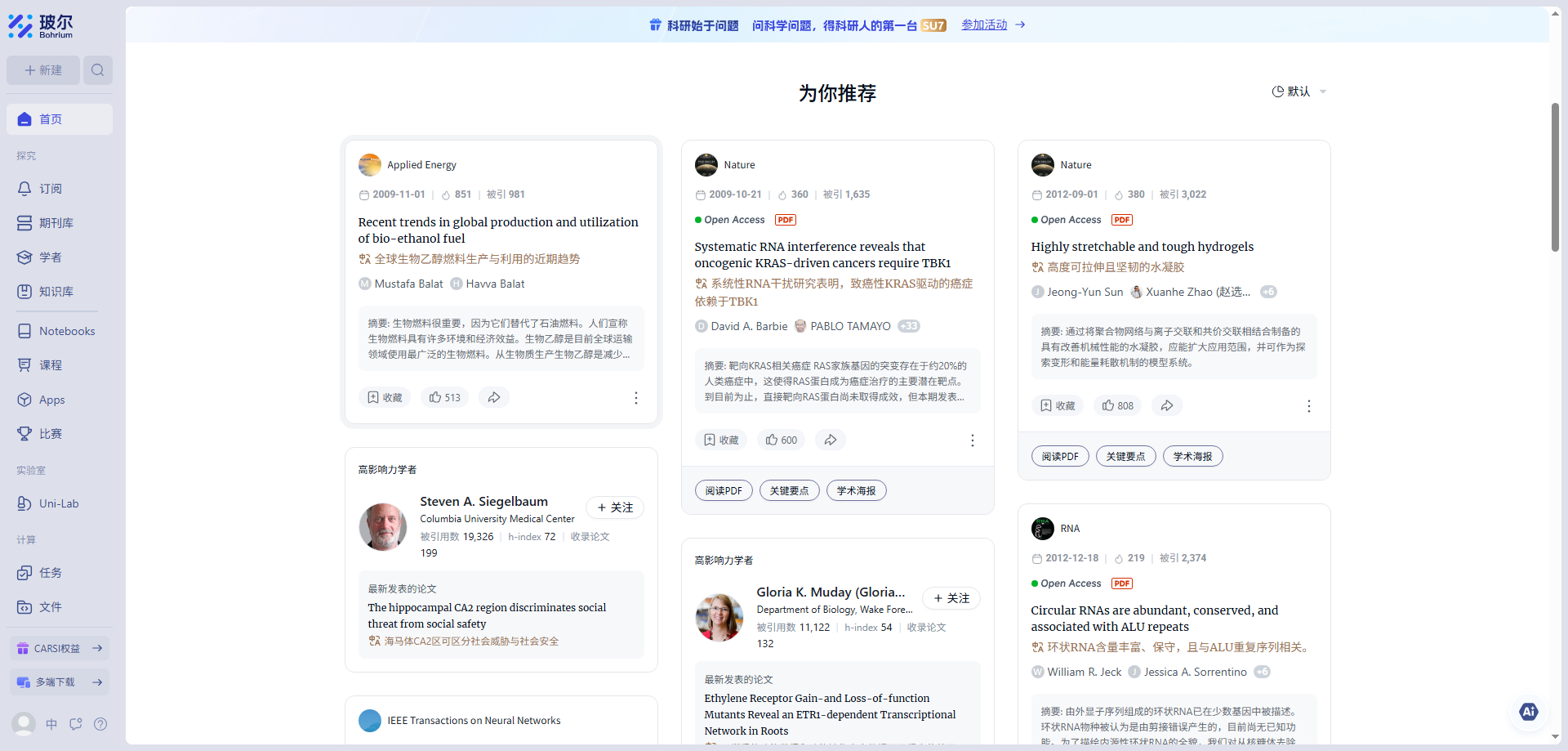This screenshot has width=1568, height=751.
Task: Click the 参加活动 banner link
Action: [984, 25]
